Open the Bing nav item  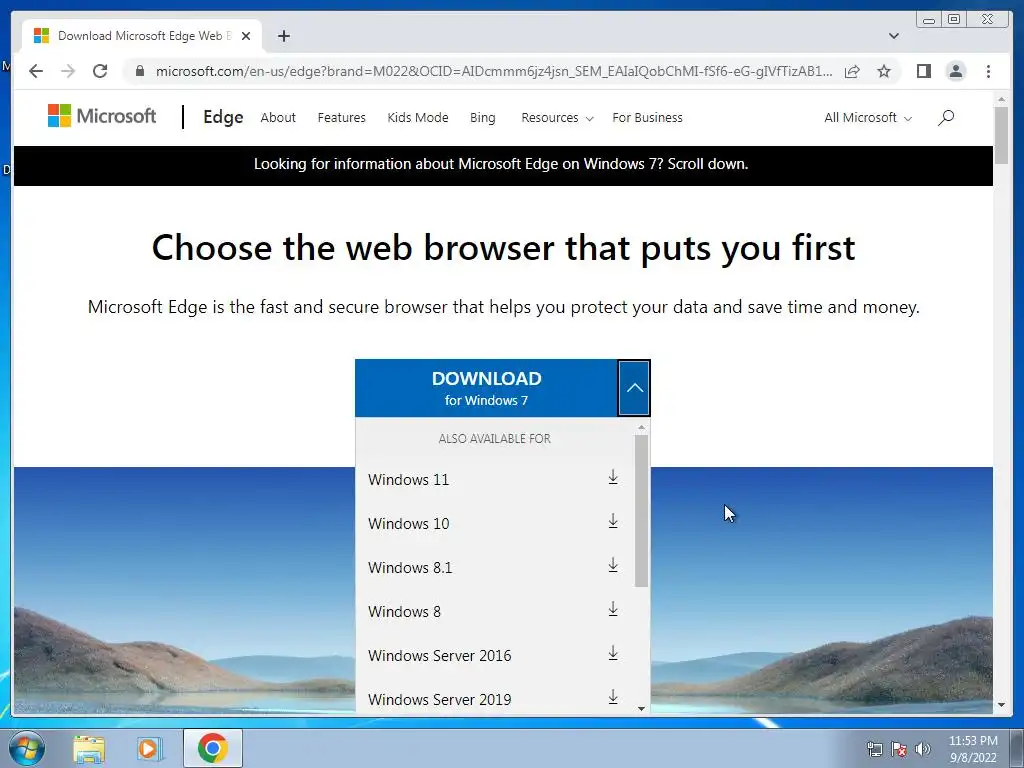[483, 118]
